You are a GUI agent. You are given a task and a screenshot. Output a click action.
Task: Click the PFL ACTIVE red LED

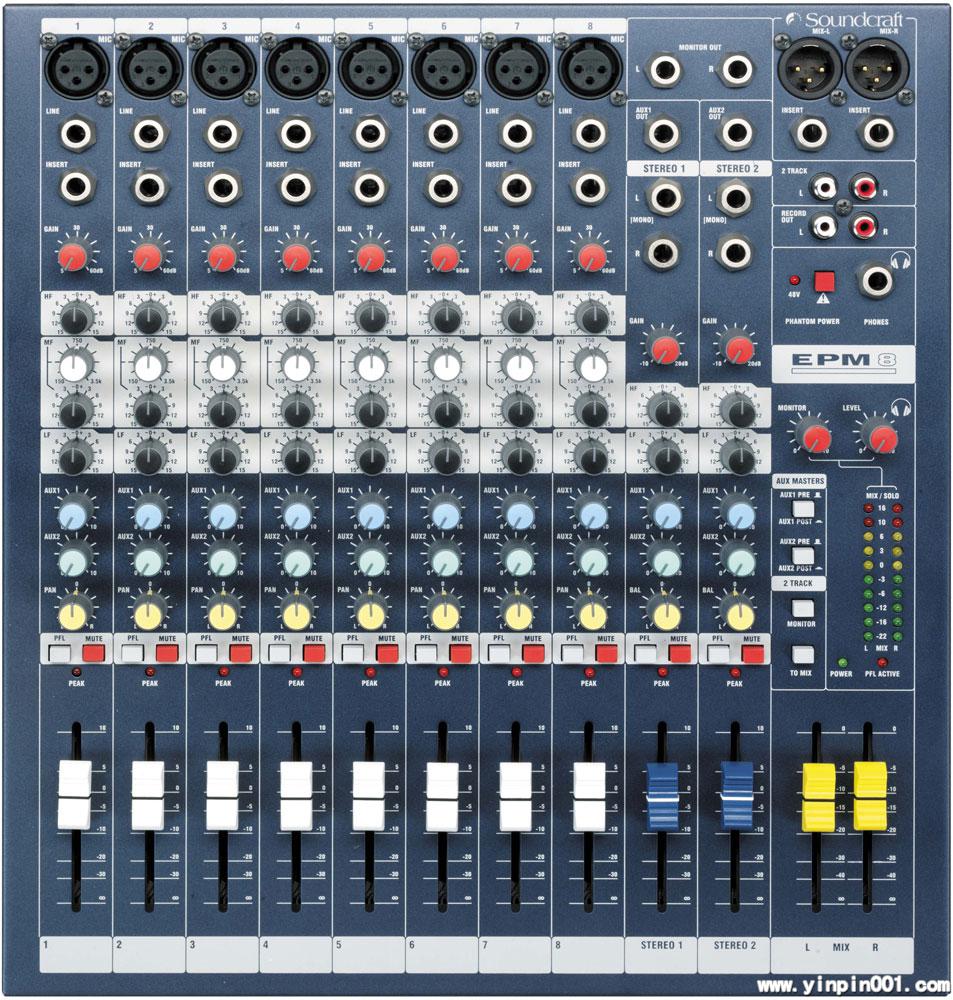click(x=882, y=662)
